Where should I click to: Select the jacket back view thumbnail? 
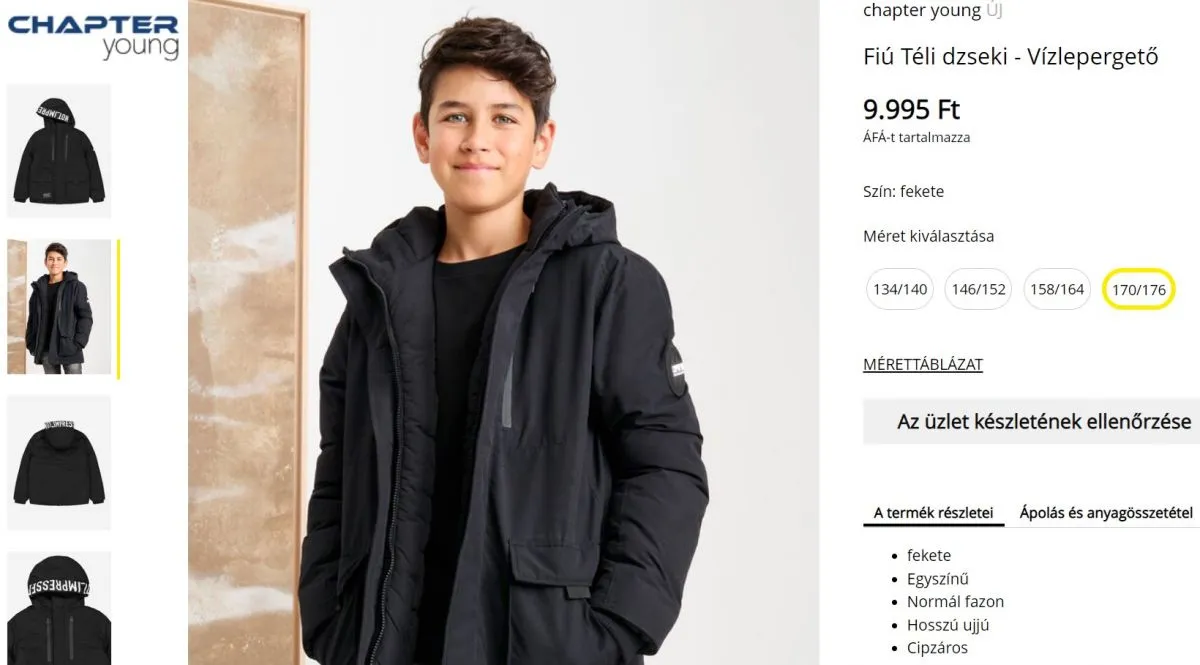[59, 463]
